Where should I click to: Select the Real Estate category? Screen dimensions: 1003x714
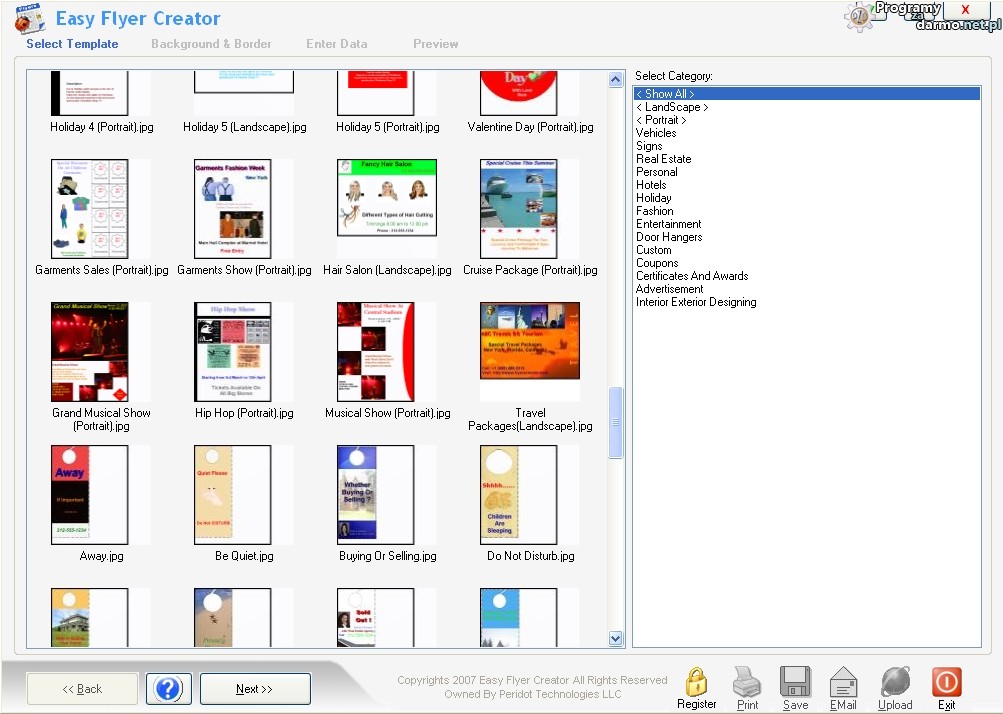(663, 159)
